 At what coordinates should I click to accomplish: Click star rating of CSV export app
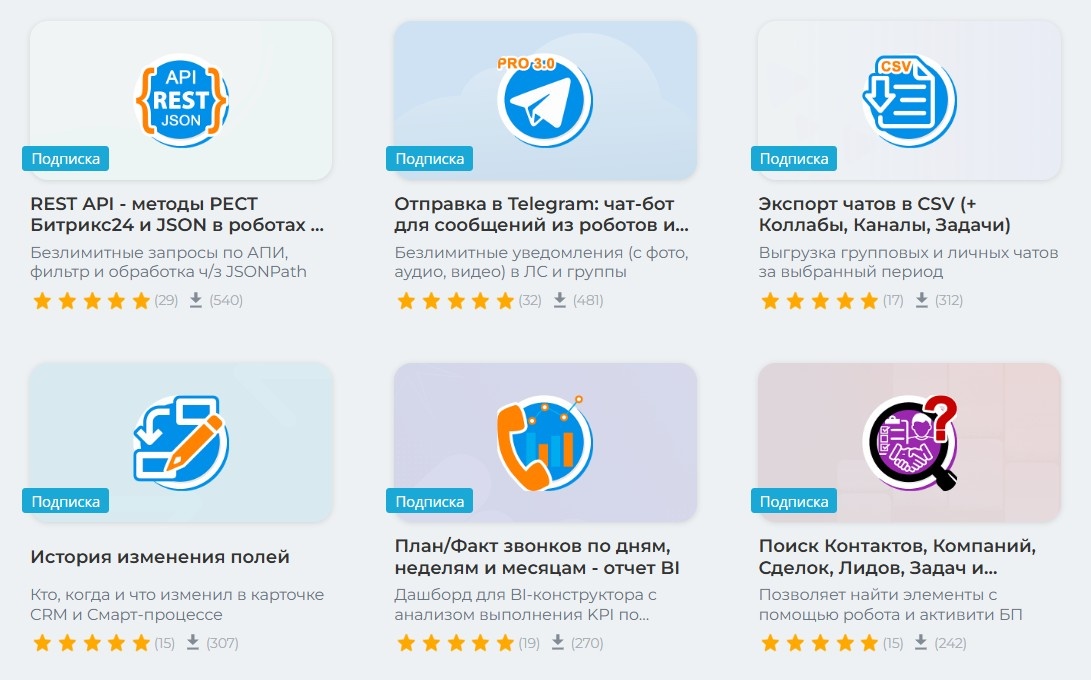(819, 301)
